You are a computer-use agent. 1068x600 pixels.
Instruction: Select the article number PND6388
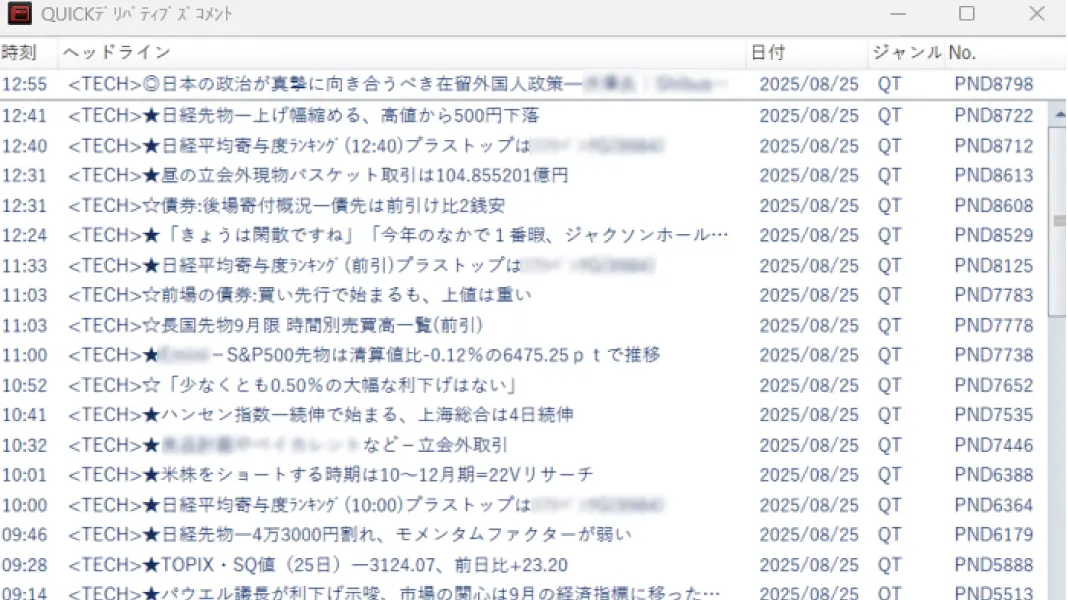pos(994,475)
